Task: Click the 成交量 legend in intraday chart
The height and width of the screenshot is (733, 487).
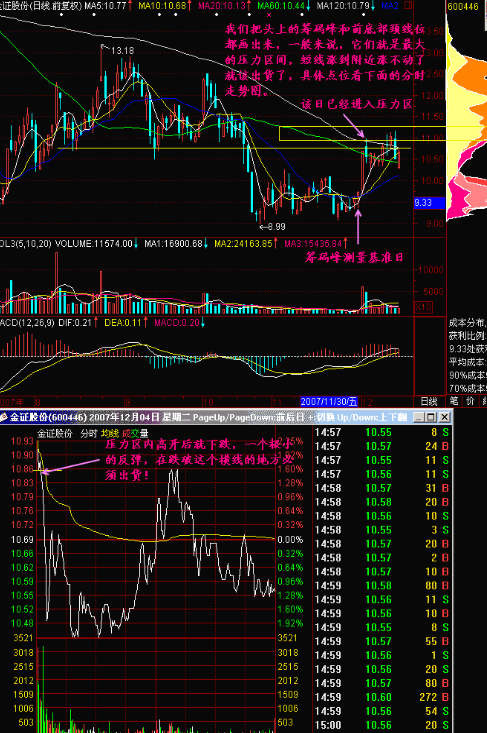Action: (135, 433)
